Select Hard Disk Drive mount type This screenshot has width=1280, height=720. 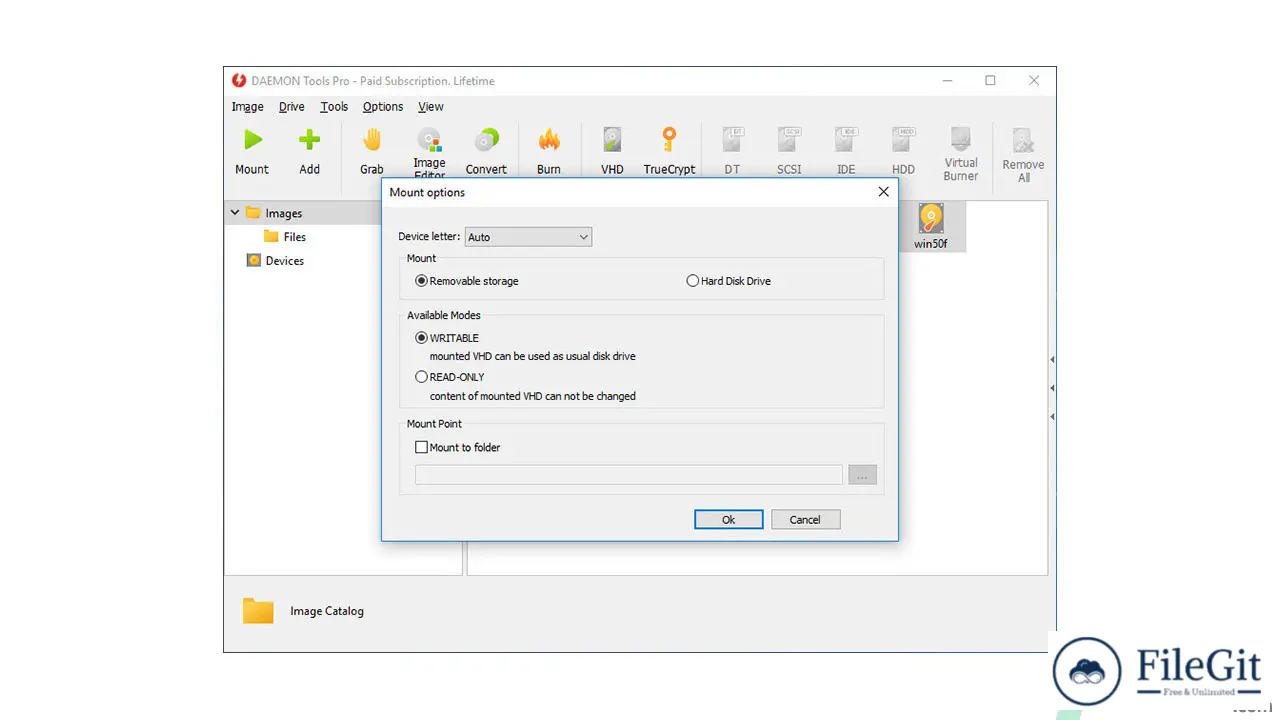(692, 281)
